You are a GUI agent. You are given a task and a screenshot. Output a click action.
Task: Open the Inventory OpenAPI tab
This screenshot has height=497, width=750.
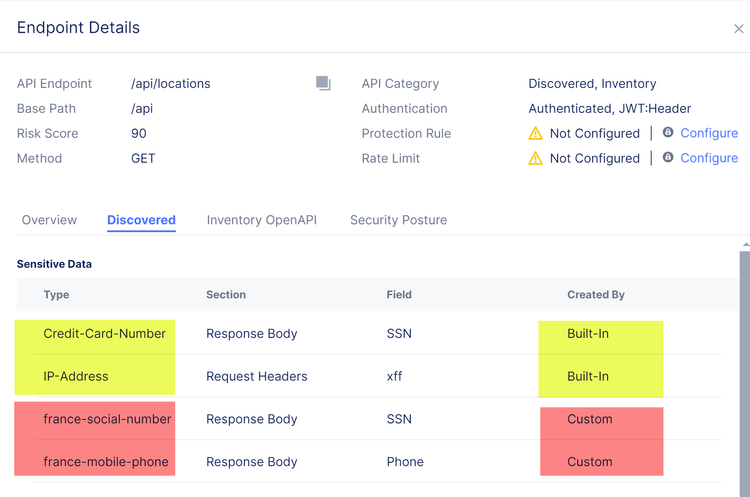coord(262,220)
